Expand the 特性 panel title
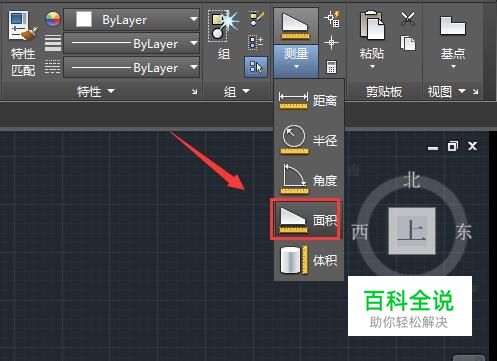 click(x=95, y=91)
